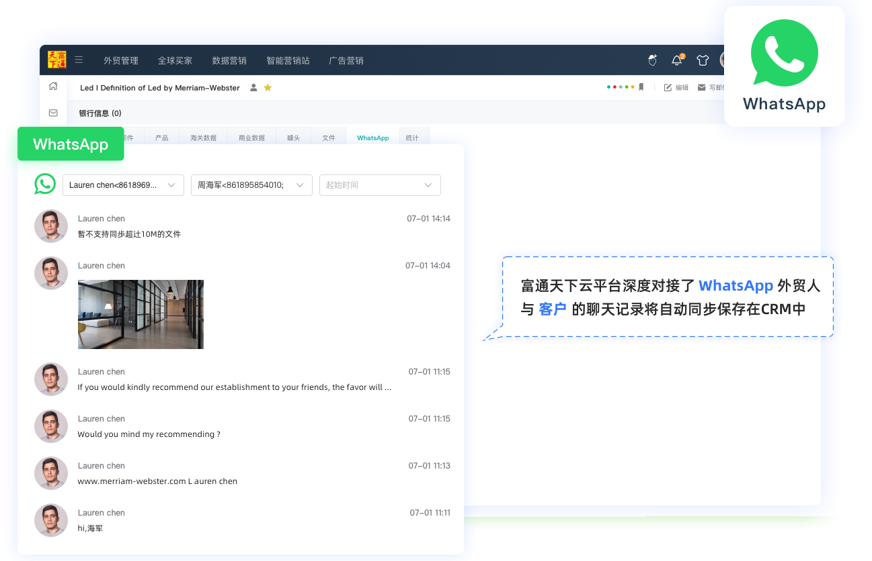Click chevron arrow of 周海军 dropdown
This screenshot has width=872, height=561.
(x=300, y=185)
